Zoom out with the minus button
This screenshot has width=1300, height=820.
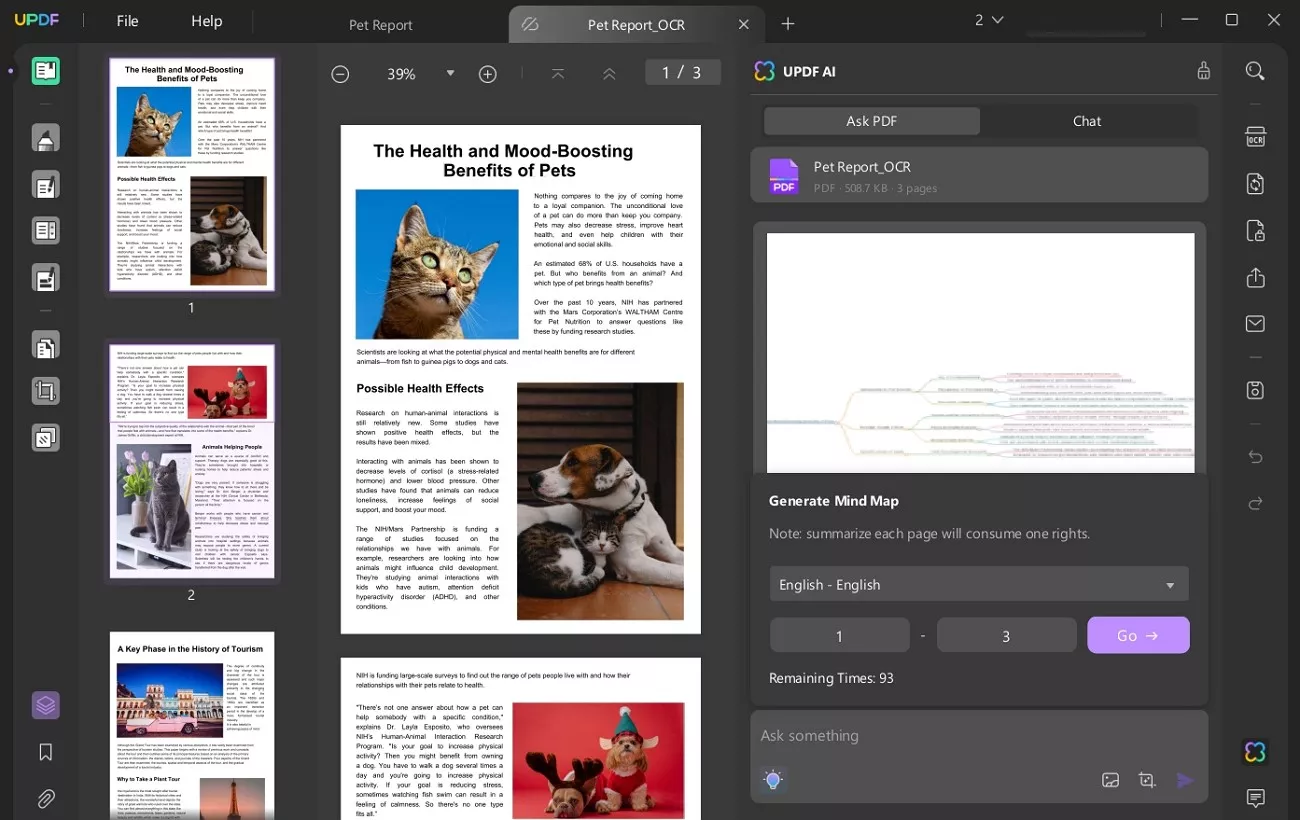[x=340, y=74]
